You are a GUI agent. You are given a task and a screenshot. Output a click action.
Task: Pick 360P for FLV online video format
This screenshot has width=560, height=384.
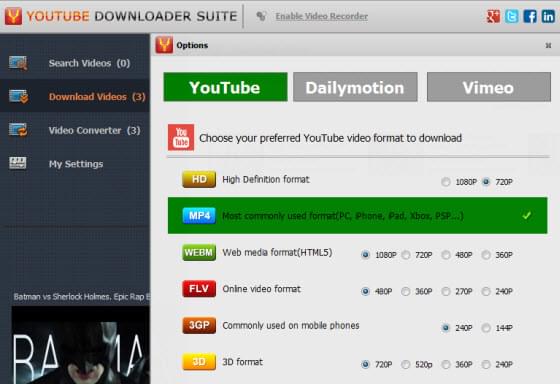pos(405,291)
